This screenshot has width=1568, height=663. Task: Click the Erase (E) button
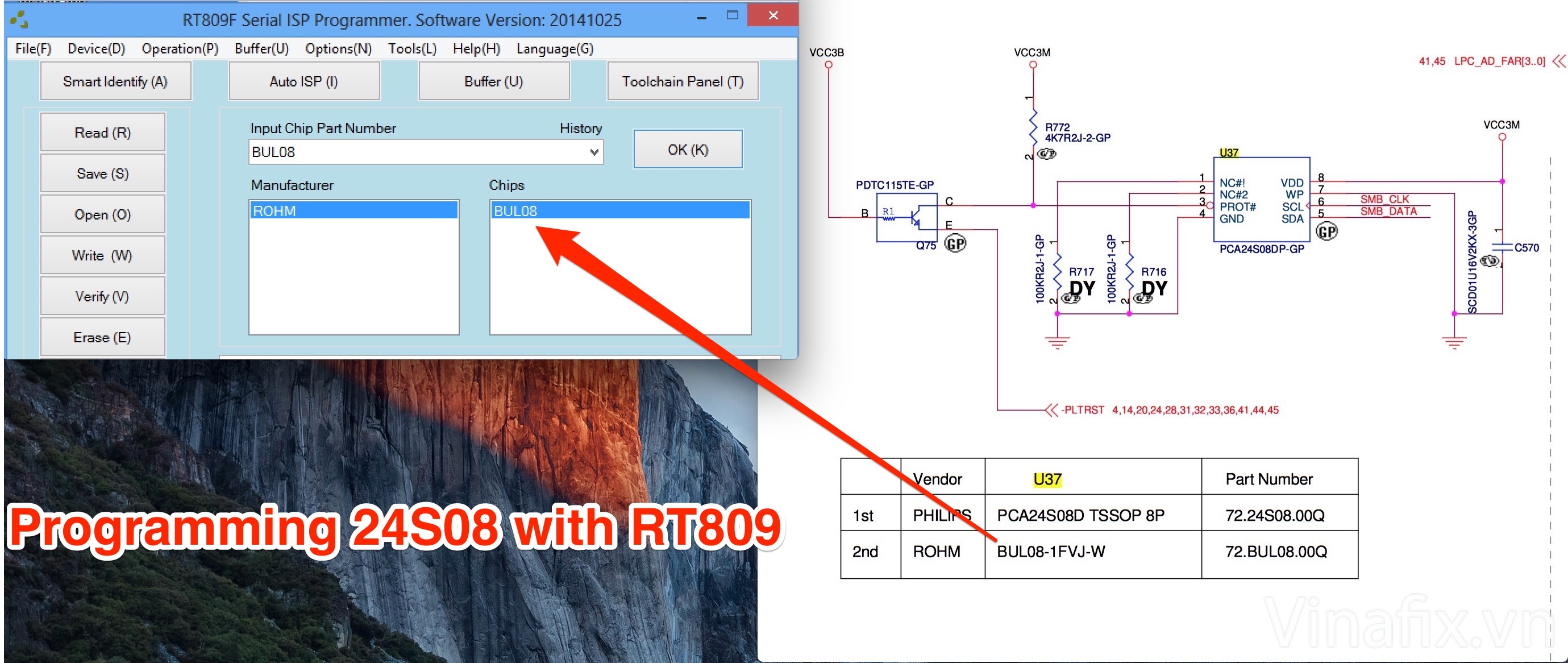click(x=102, y=337)
